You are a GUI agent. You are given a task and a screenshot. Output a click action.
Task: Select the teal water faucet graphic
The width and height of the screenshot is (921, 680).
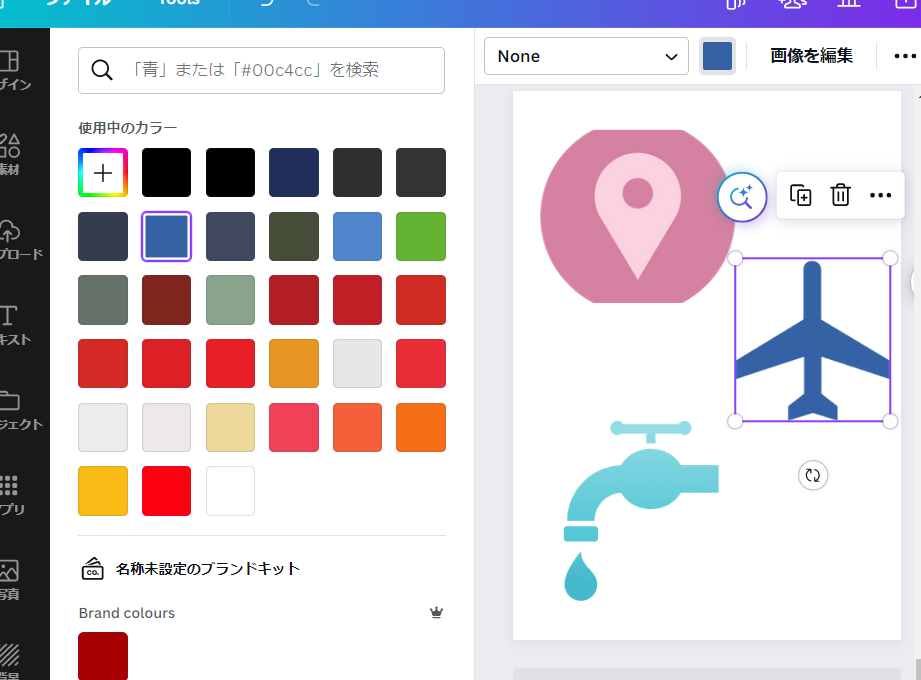point(641,510)
